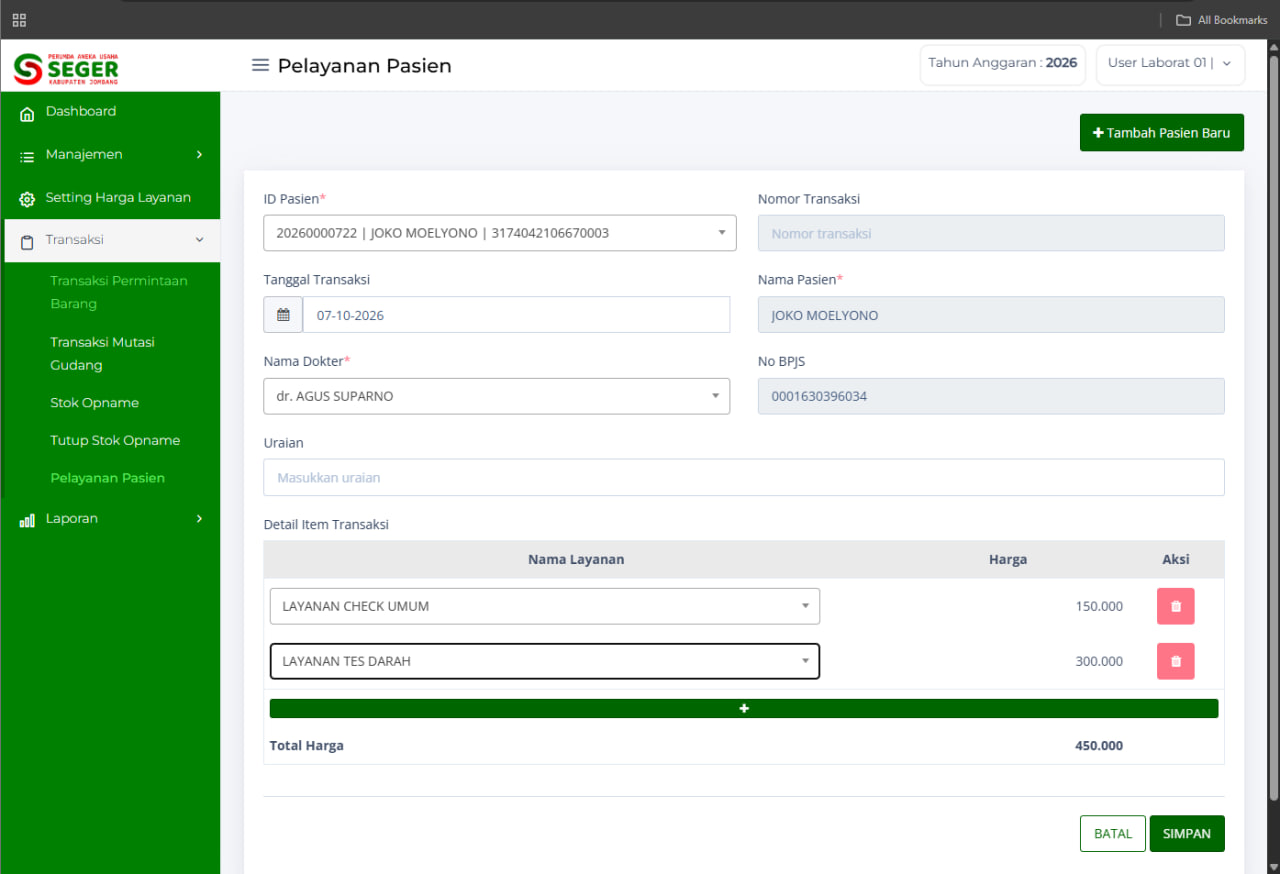Viewport: 1280px width, 874px height.
Task: Click the calendar icon for Tanggal Transaksi
Action: tap(283, 315)
